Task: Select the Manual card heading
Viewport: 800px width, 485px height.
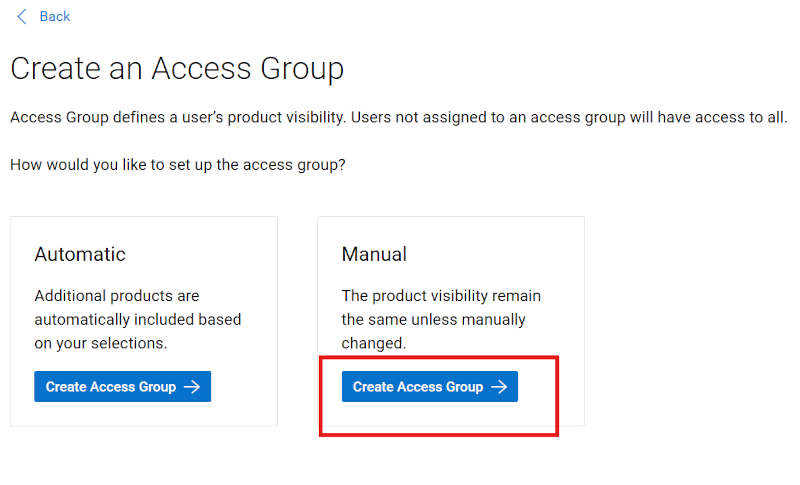Action: [x=374, y=254]
